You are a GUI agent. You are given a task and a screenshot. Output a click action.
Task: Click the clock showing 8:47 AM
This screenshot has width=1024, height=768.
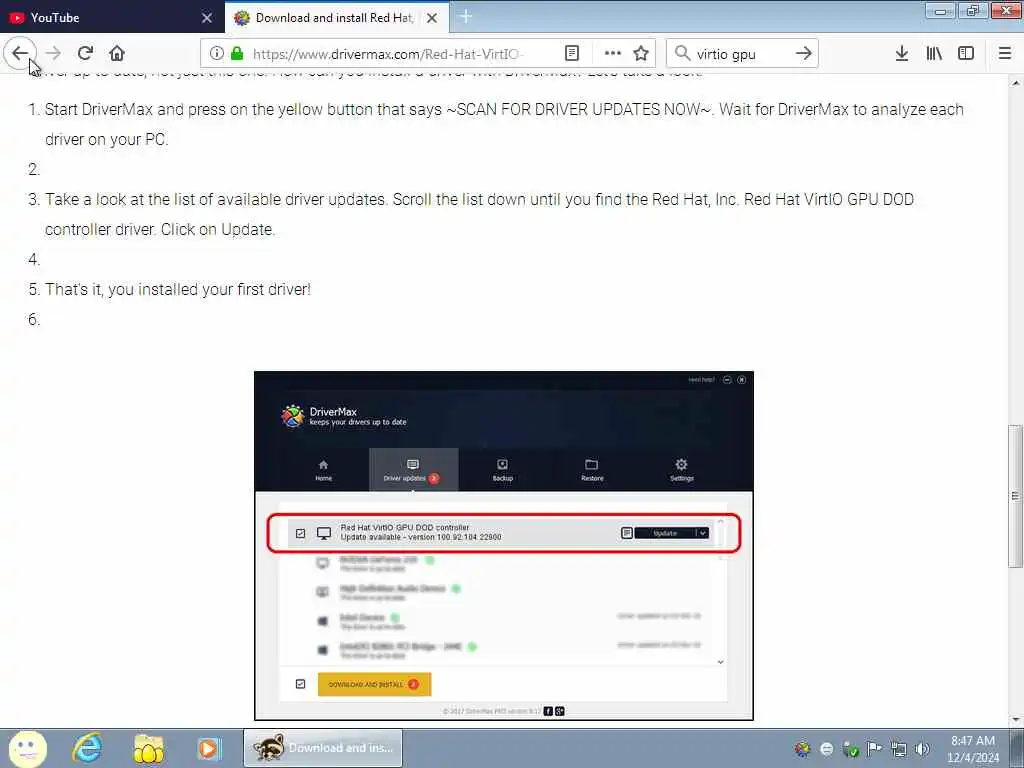(x=973, y=749)
